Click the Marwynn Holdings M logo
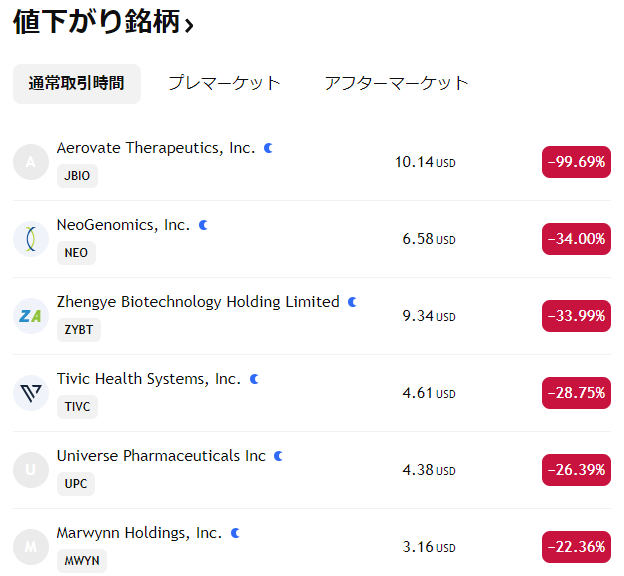Image resolution: width=624 pixels, height=576 pixels. click(31, 547)
